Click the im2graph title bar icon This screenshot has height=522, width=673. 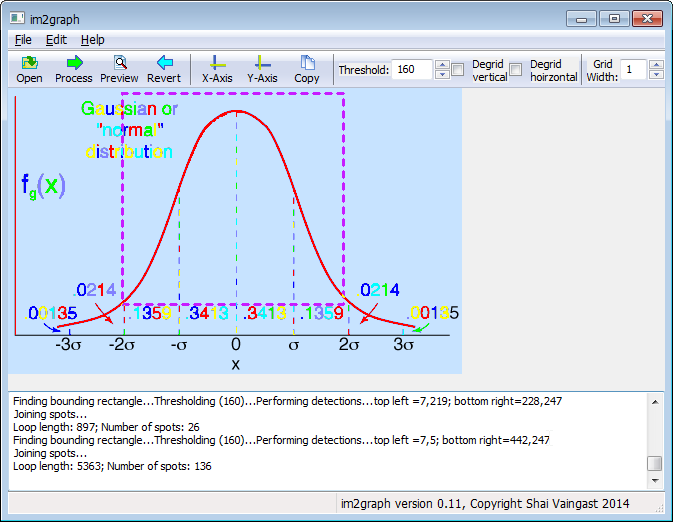click(18, 18)
